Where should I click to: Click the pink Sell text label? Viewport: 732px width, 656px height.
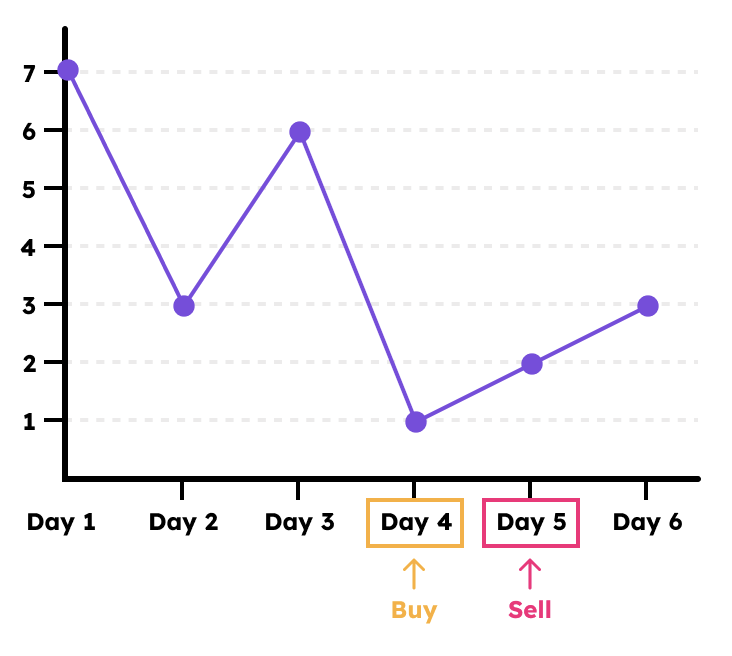(x=530, y=610)
